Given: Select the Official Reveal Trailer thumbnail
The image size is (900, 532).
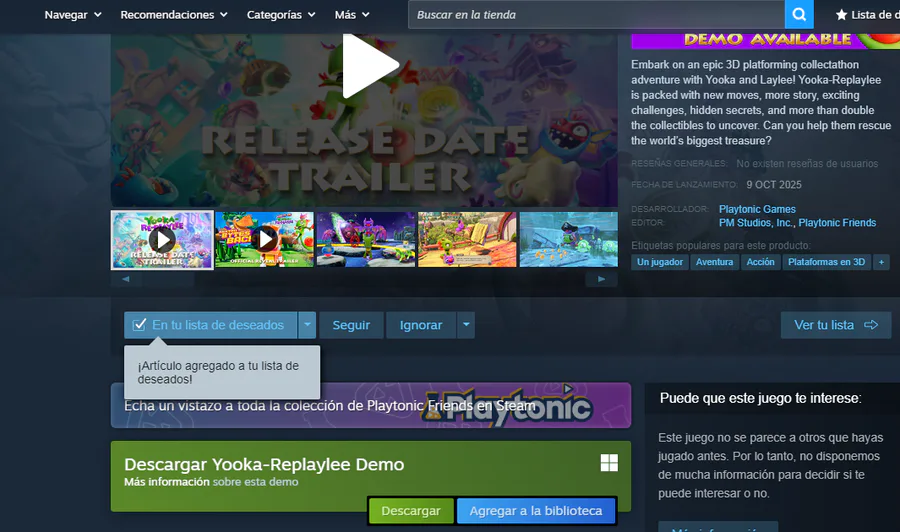Looking at the screenshot, I should coord(265,239).
